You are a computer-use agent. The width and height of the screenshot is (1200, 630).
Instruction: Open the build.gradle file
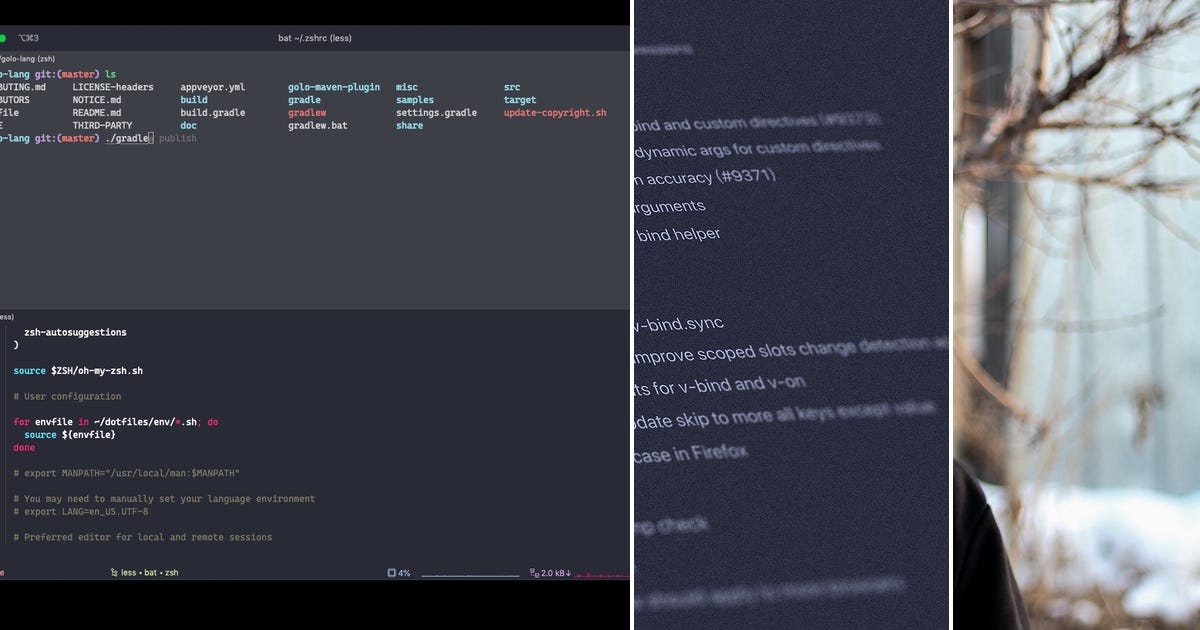pyautogui.click(x=213, y=112)
